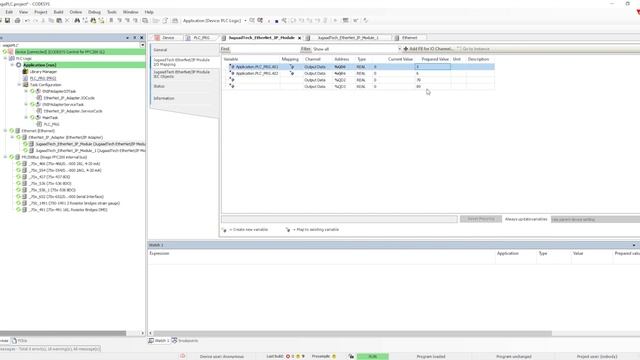Viewport: 640px width, 360px height.
Task: Collapse the Application tree node
Action: pos(12,65)
